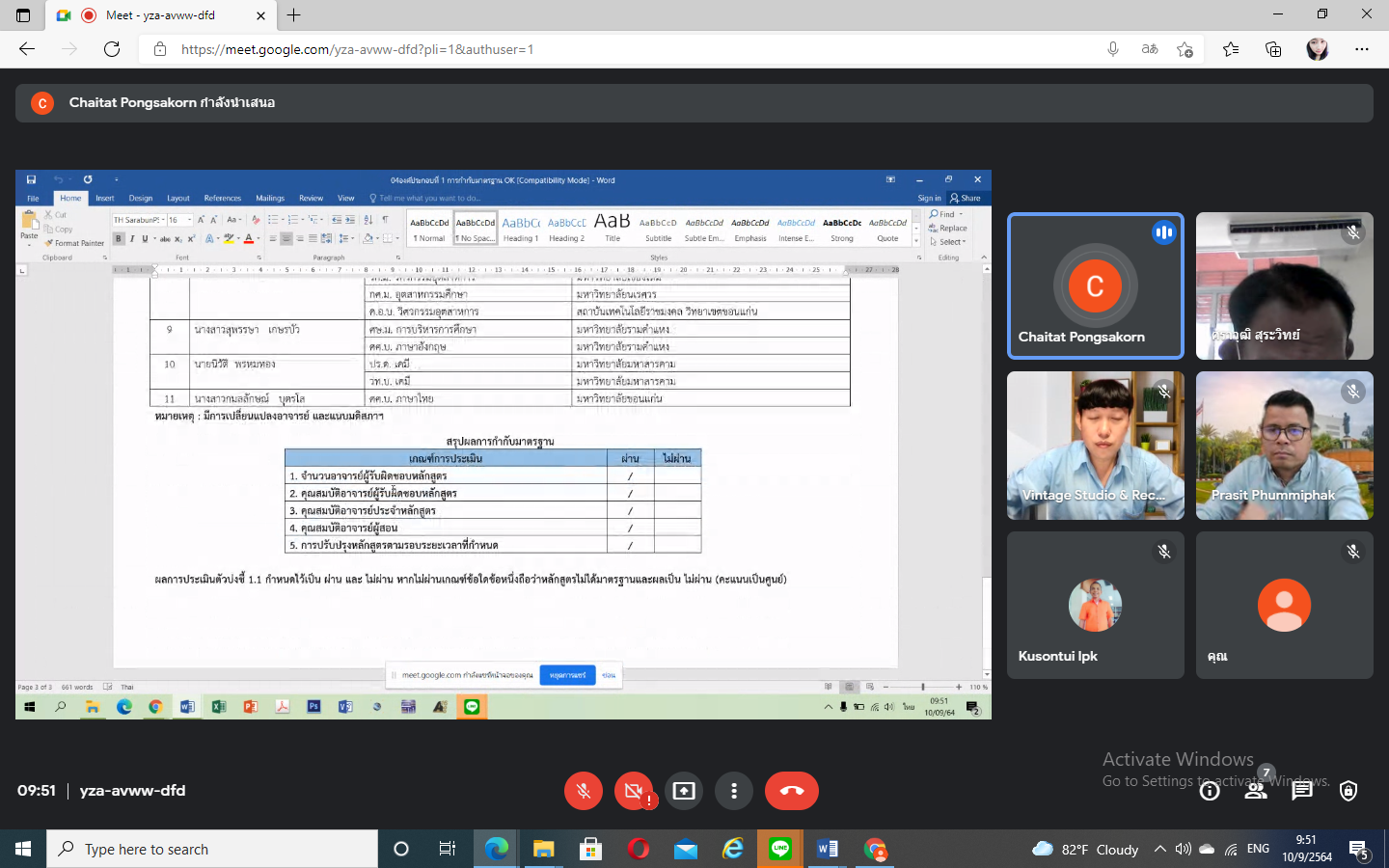Open the in-call chat panel

(x=1302, y=791)
